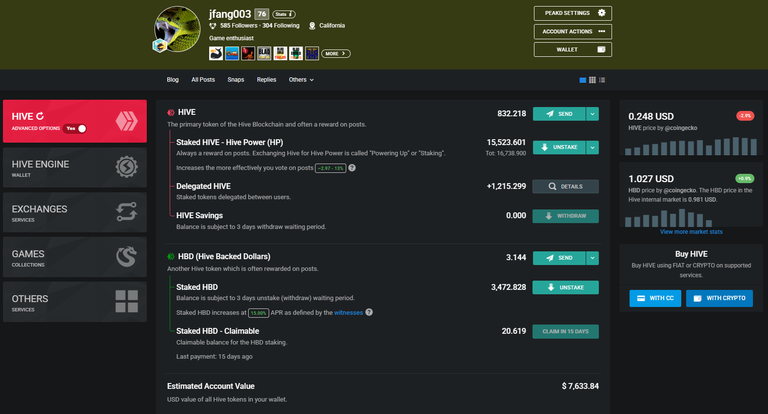Screen dimensions: 768x414
Task: Select the HIVE wallet sidebar section
Action: pos(75,121)
